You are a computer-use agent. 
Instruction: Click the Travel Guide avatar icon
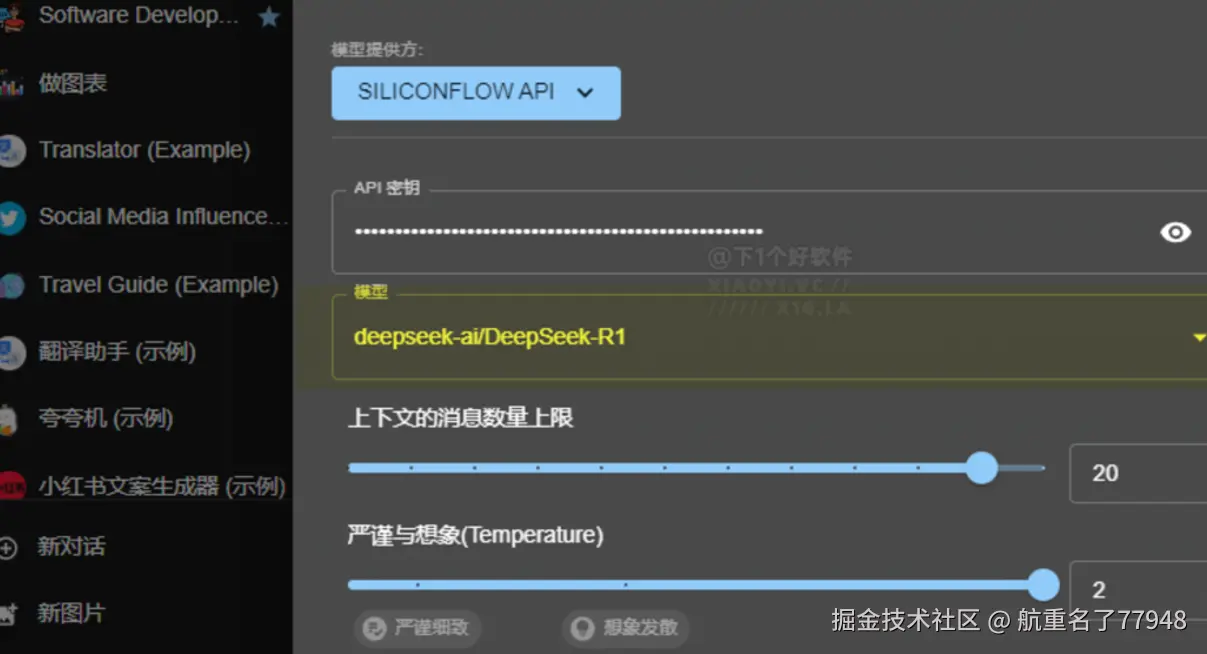pyautogui.click(x=11, y=285)
